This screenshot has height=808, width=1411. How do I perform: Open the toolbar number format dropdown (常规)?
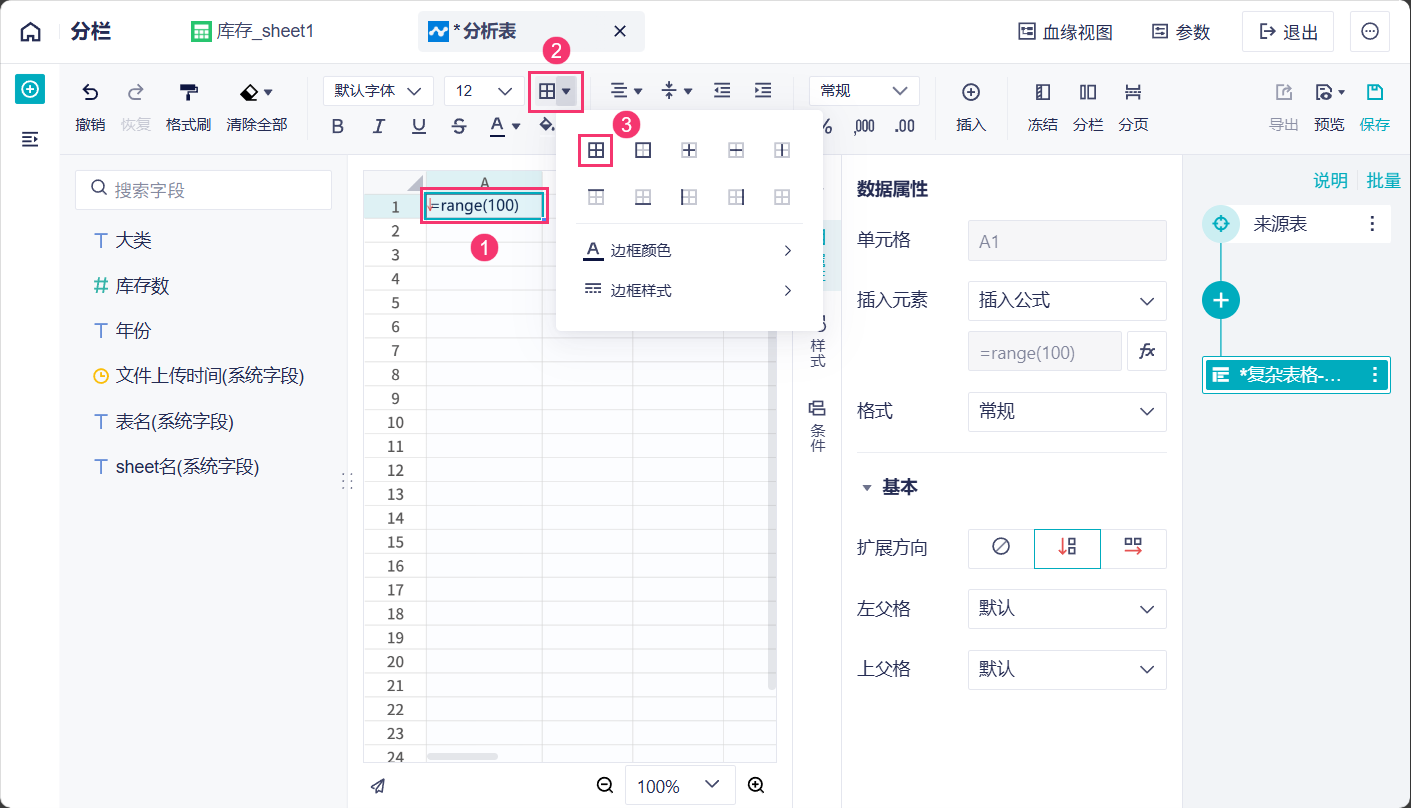coord(864,91)
